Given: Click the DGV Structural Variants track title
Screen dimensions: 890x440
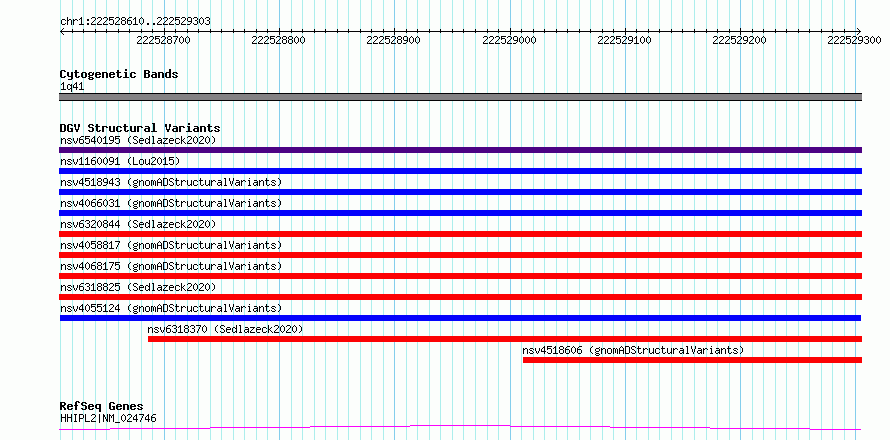Looking at the screenshot, I should [x=140, y=128].
